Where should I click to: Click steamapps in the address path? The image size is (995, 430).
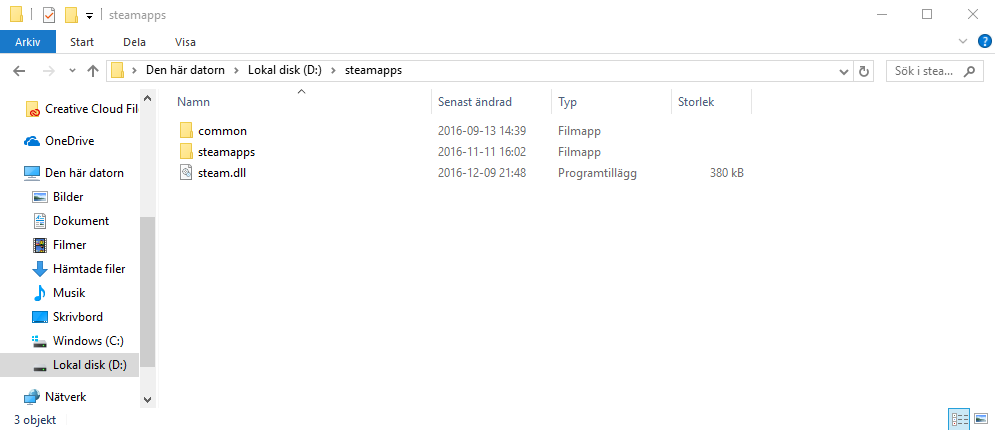click(x=373, y=71)
